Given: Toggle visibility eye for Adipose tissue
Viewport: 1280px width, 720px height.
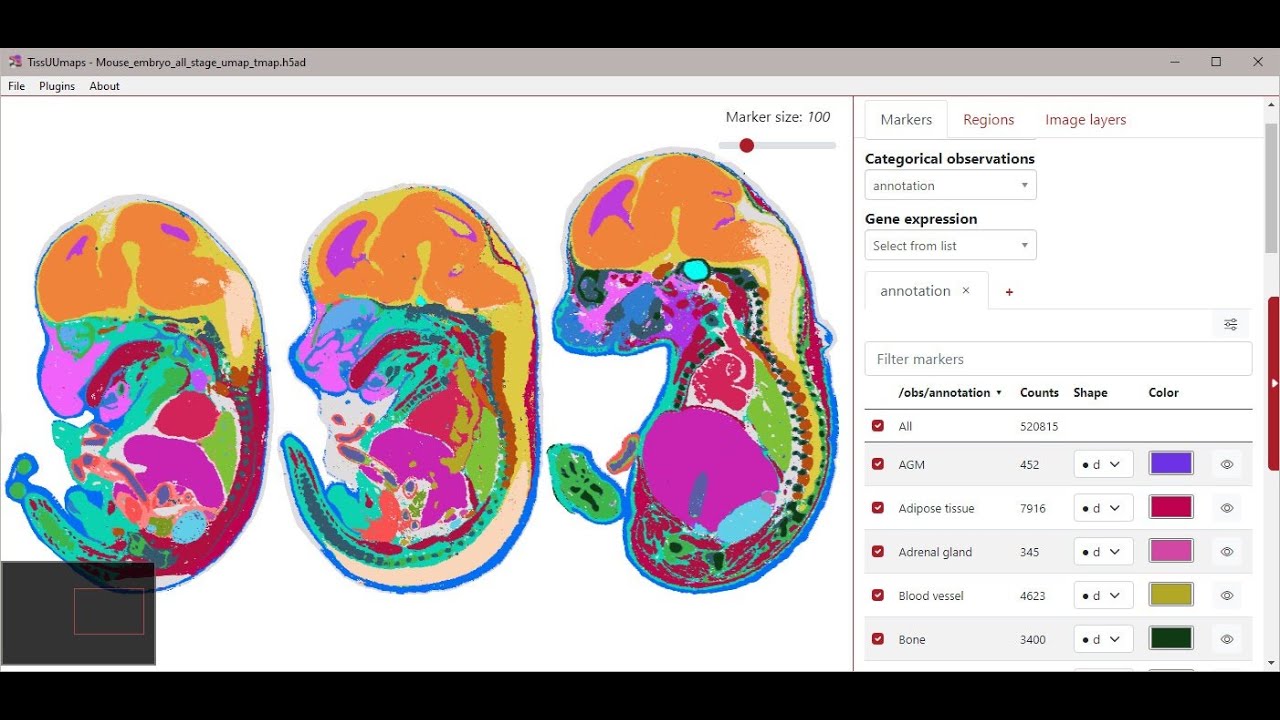Looking at the screenshot, I should click(x=1227, y=508).
